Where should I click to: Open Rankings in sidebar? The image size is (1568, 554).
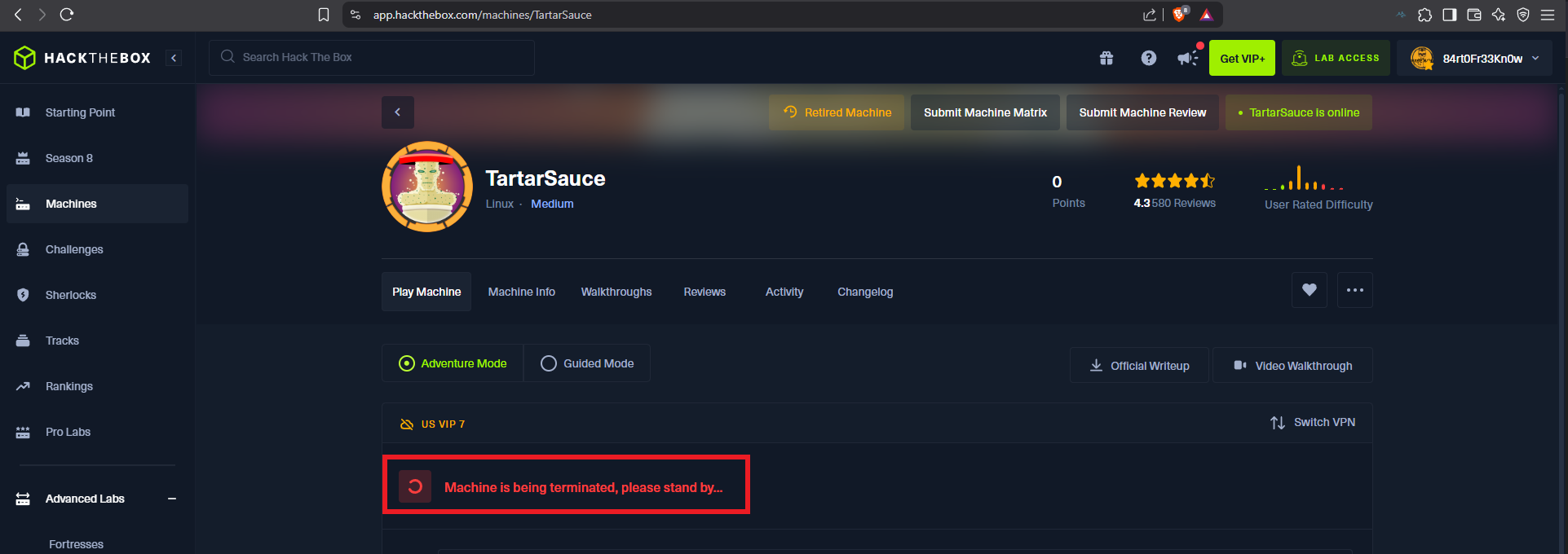[x=97, y=386]
